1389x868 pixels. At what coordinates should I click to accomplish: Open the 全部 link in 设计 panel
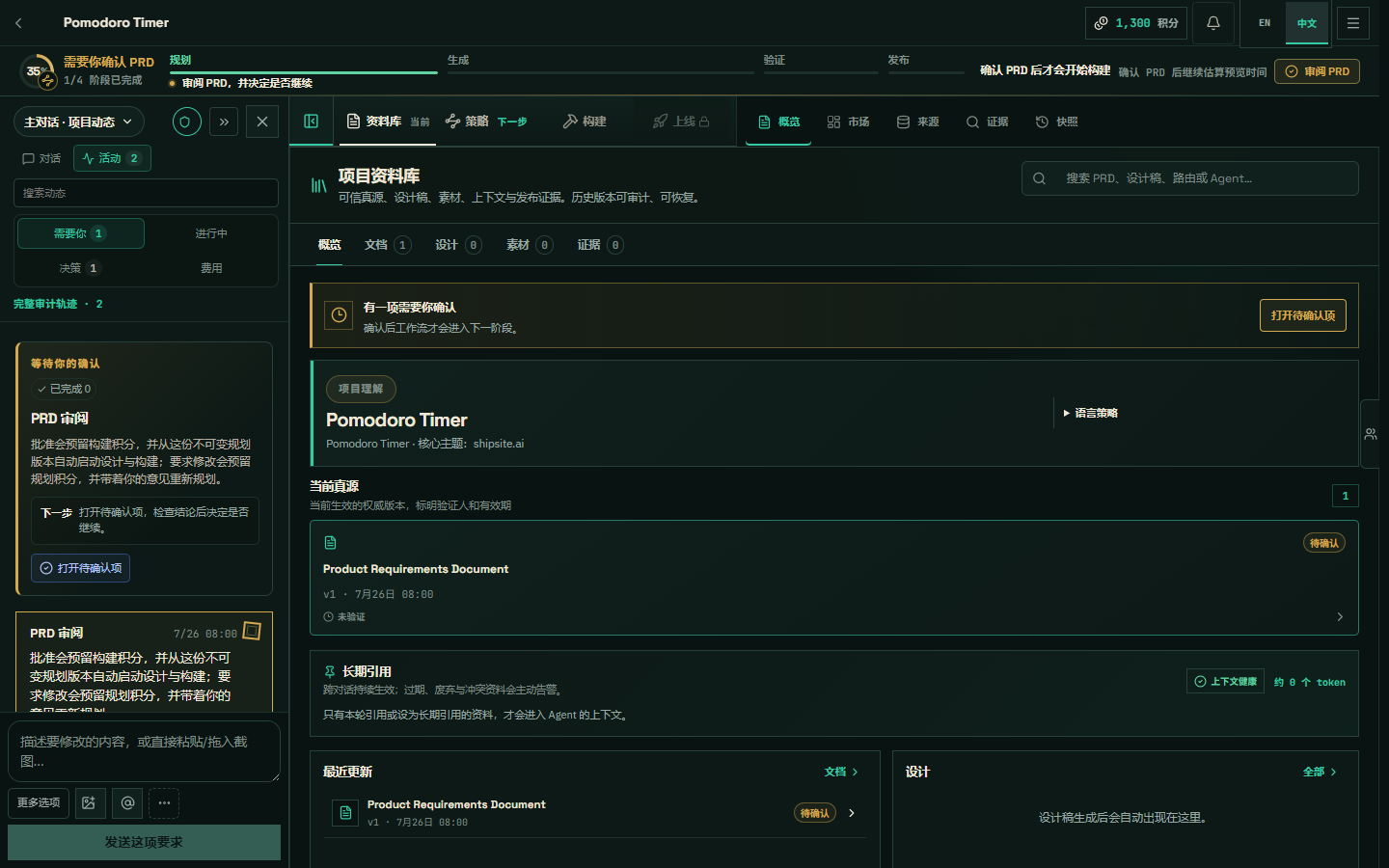coord(1320,772)
